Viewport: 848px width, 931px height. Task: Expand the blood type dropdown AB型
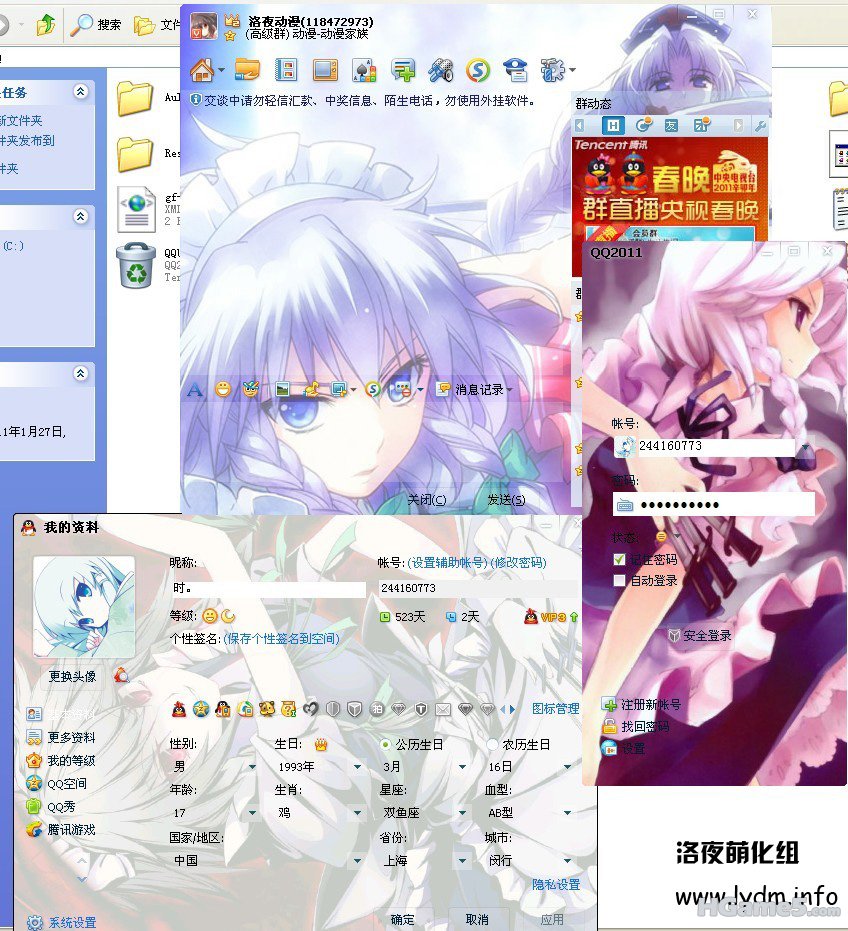[x=567, y=812]
